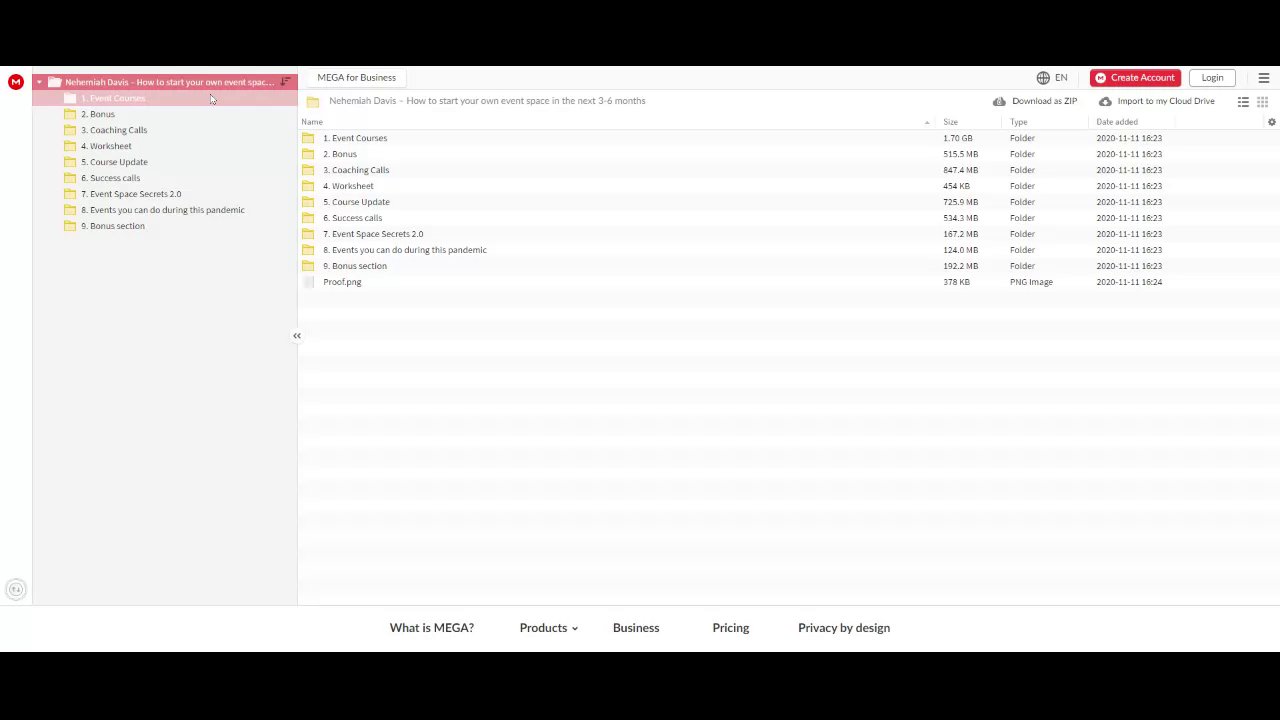
Task: Click the Download as ZIP cloud icon
Action: [x=999, y=101]
